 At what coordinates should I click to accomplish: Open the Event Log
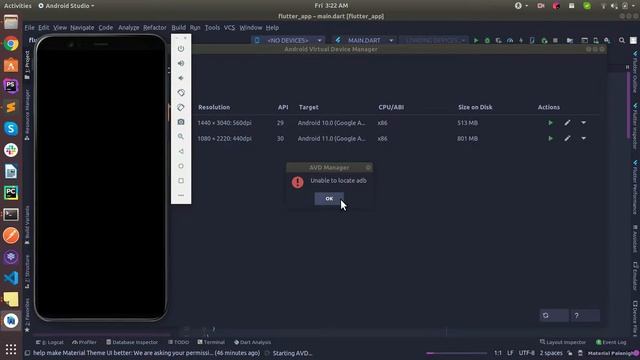(611, 342)
